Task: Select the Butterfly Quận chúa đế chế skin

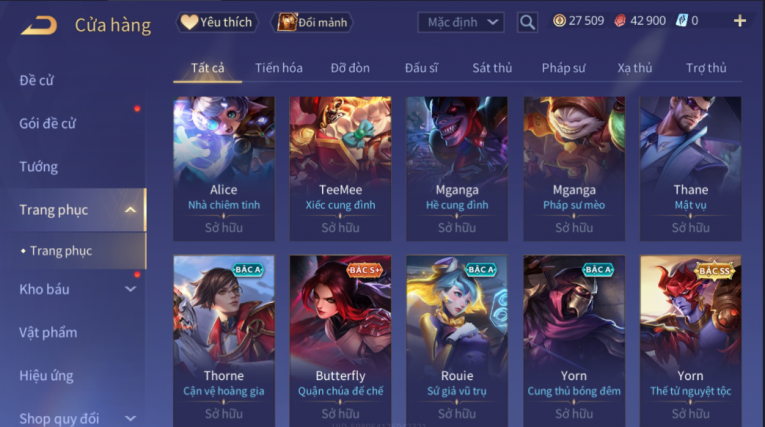Action: tap(340, 340)
